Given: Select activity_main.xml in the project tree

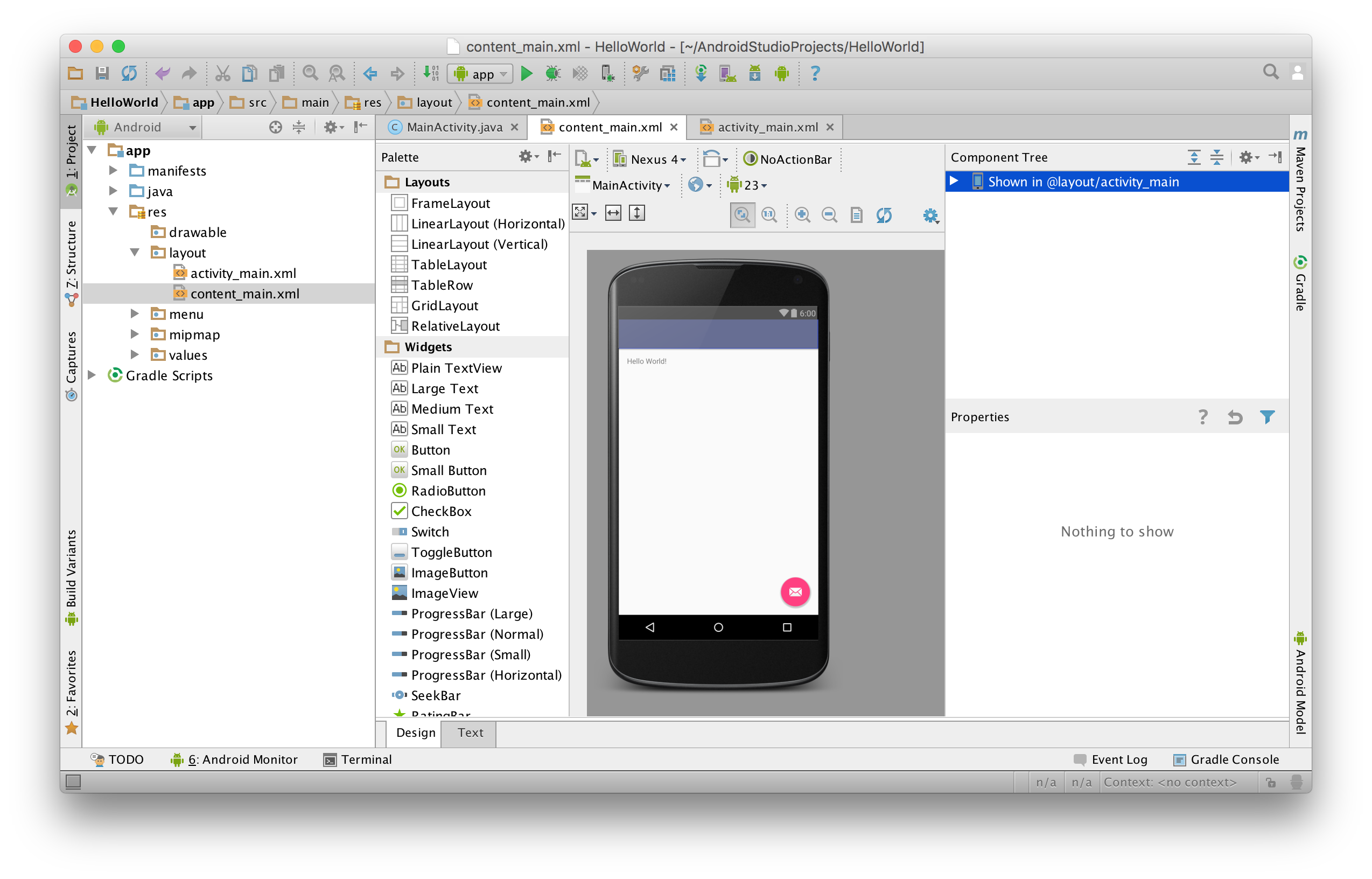Looking at the screenshot, I should pyautogui.click(x=242, y=274).
